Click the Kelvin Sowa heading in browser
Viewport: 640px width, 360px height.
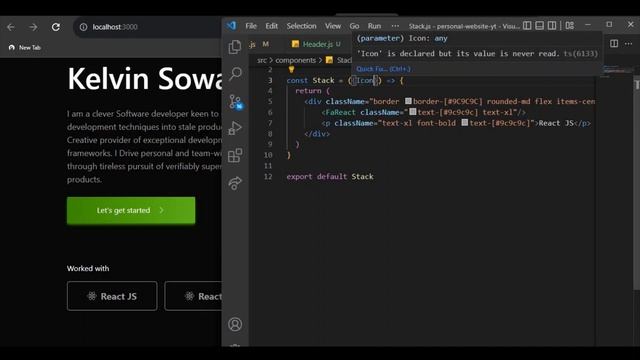(x=145, y=78)
